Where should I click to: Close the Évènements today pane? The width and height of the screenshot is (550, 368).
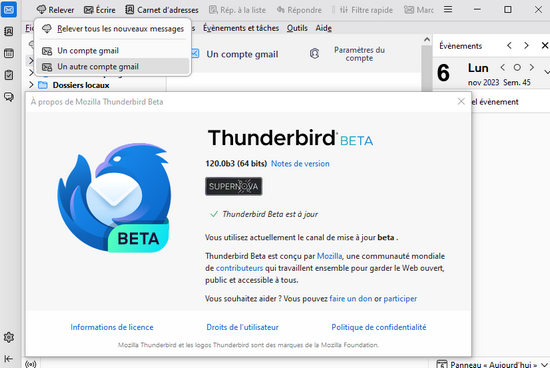(x=544, y=46)
